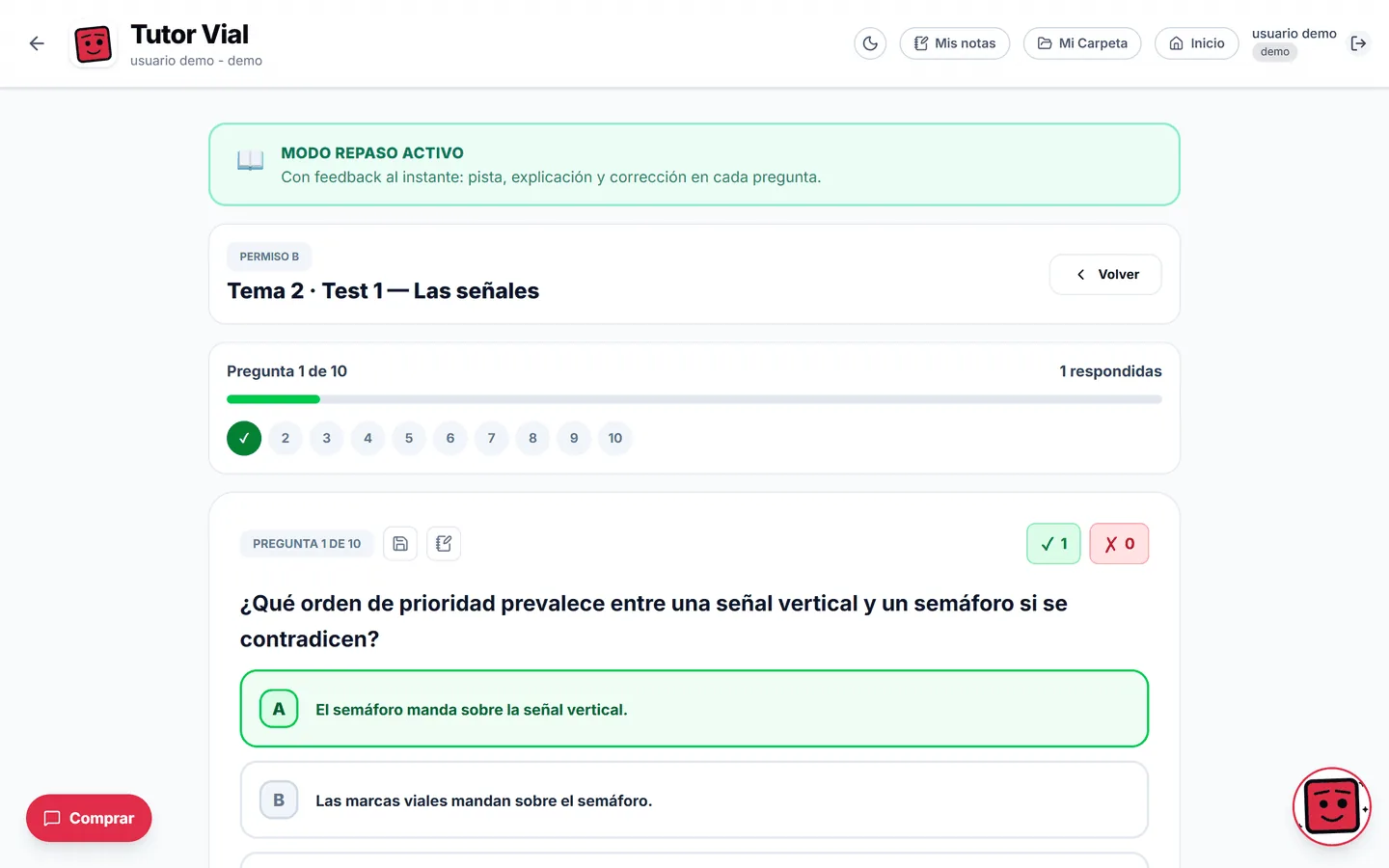Click the correct answers counter
This screenshot has width=1389, height=868.
(x=1053, y=544)
